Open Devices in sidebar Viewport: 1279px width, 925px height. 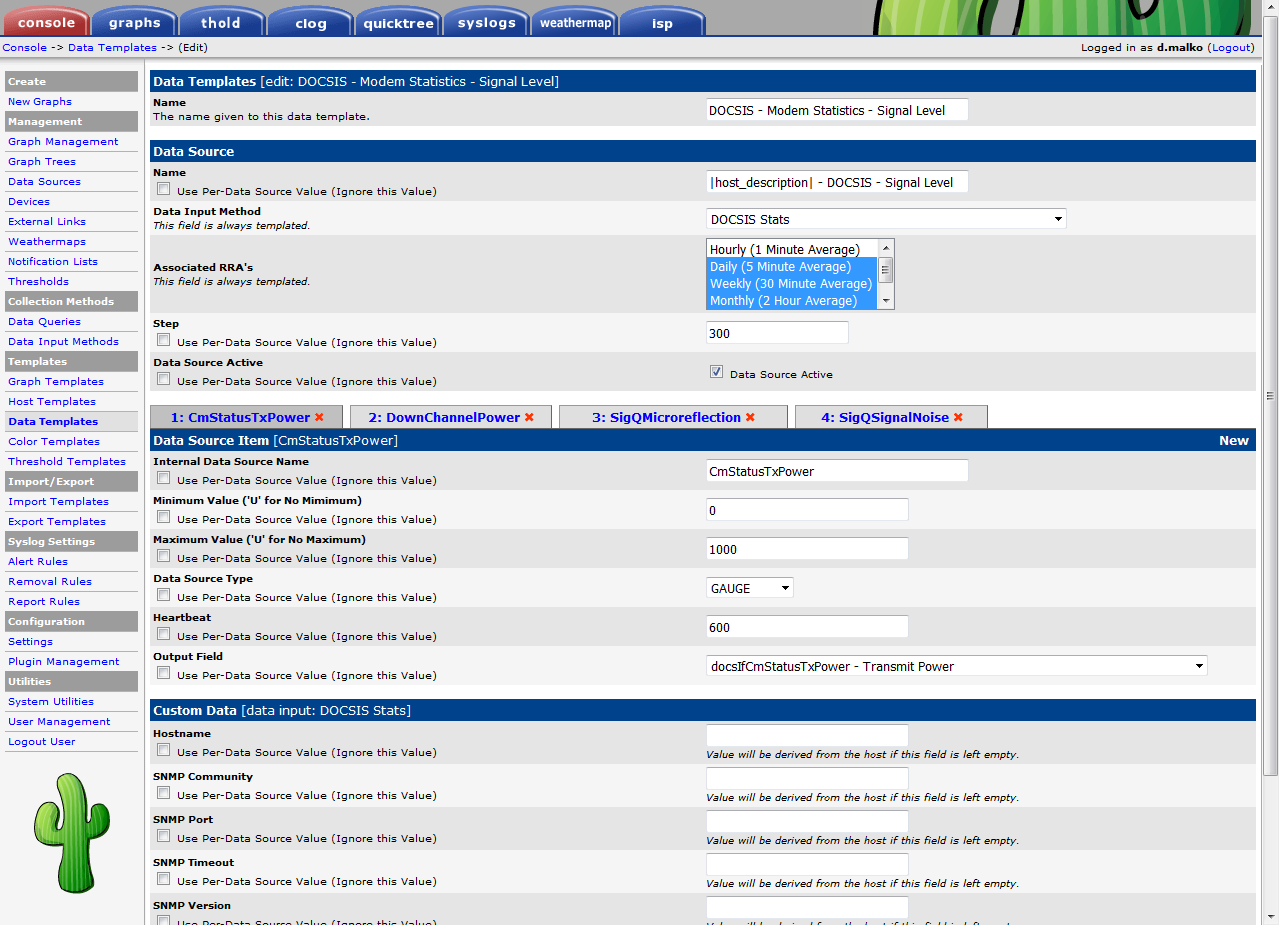pyautogui.click(x=29, y=201)
